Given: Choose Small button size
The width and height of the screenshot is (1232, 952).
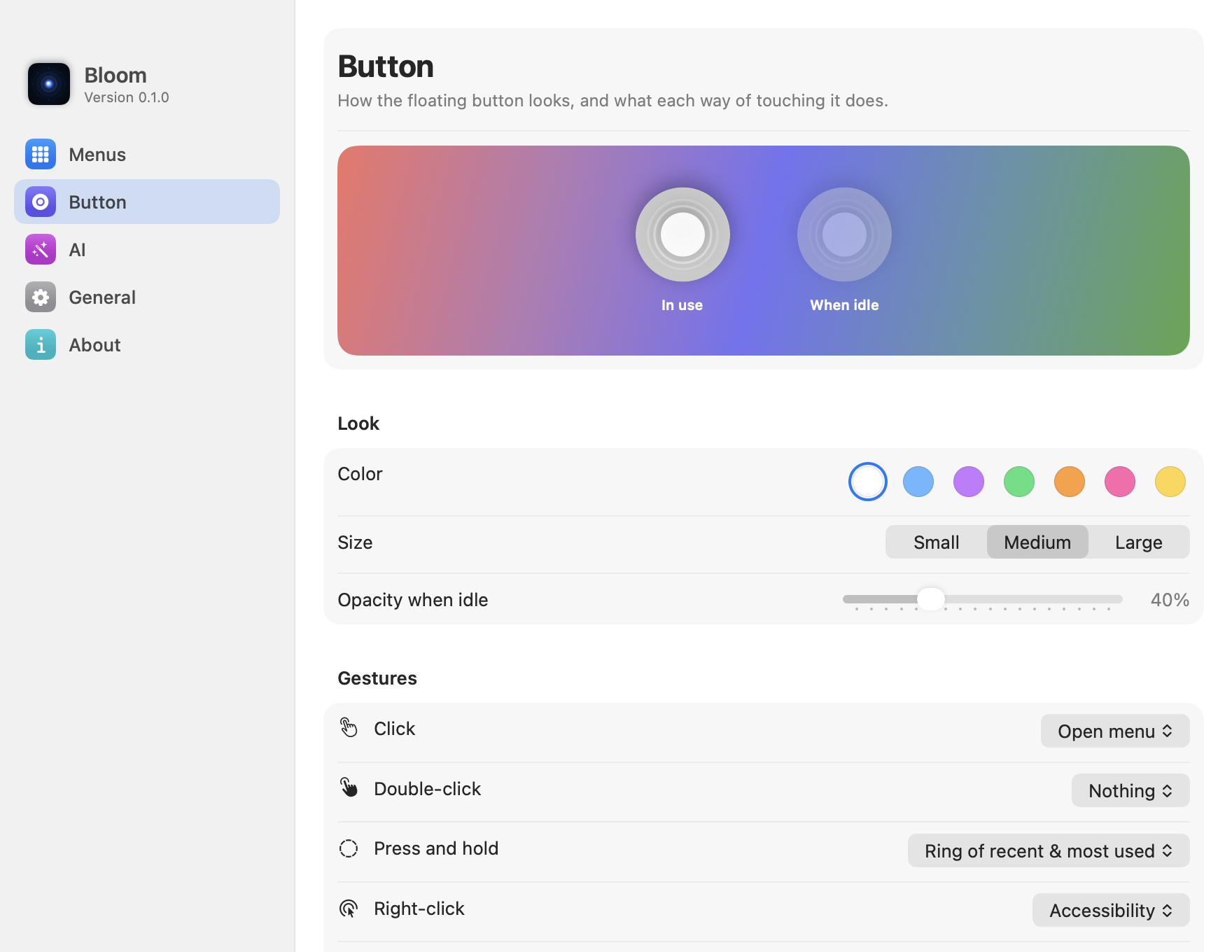Looking at the screenshot, I should click(937, 542).
